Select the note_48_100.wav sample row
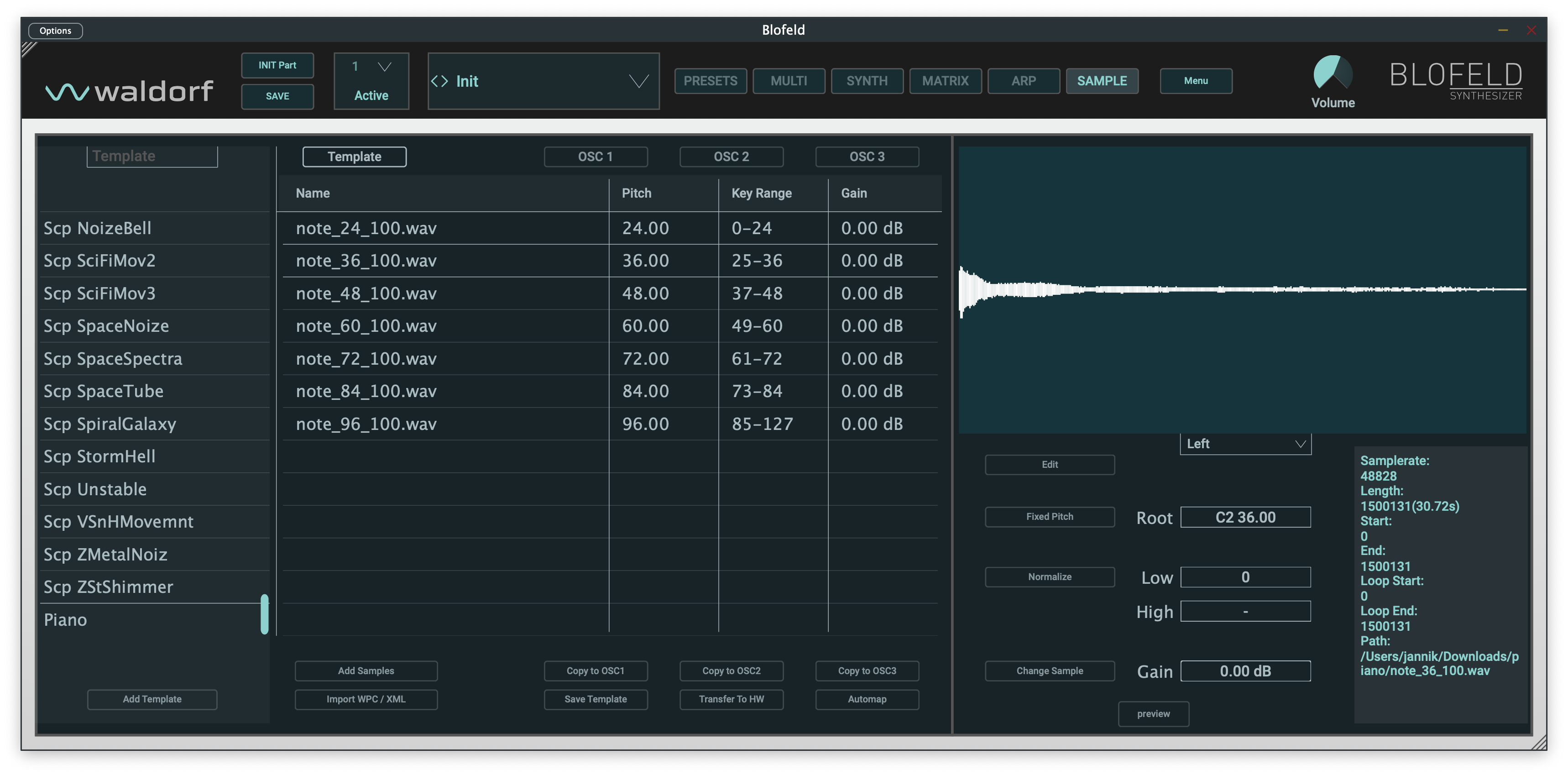The image size is (1568, 775). click(426, 293)
